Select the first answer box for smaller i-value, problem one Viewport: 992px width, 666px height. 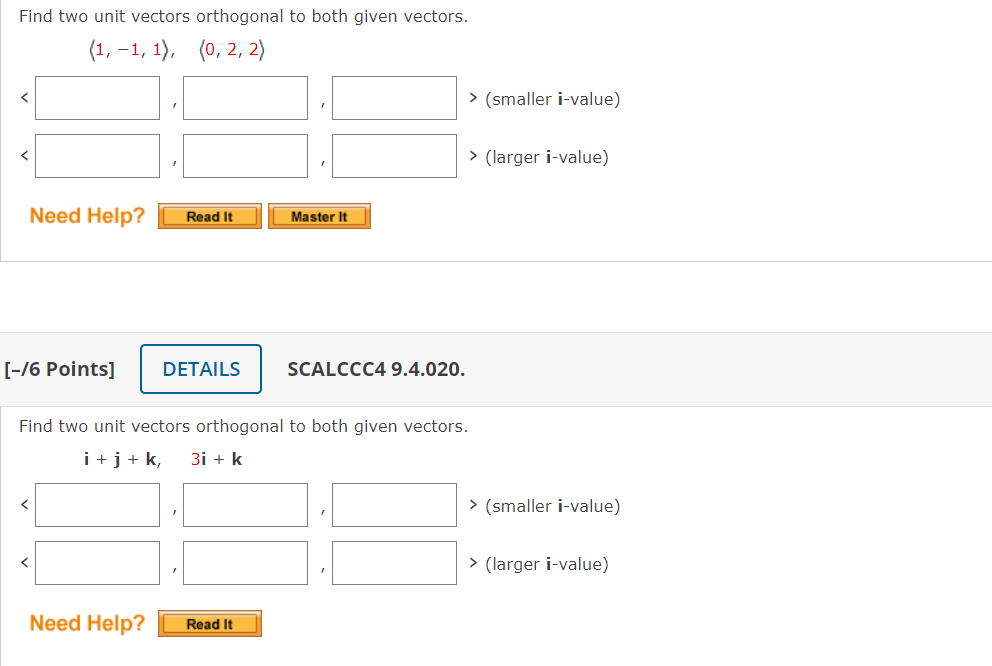97,97
